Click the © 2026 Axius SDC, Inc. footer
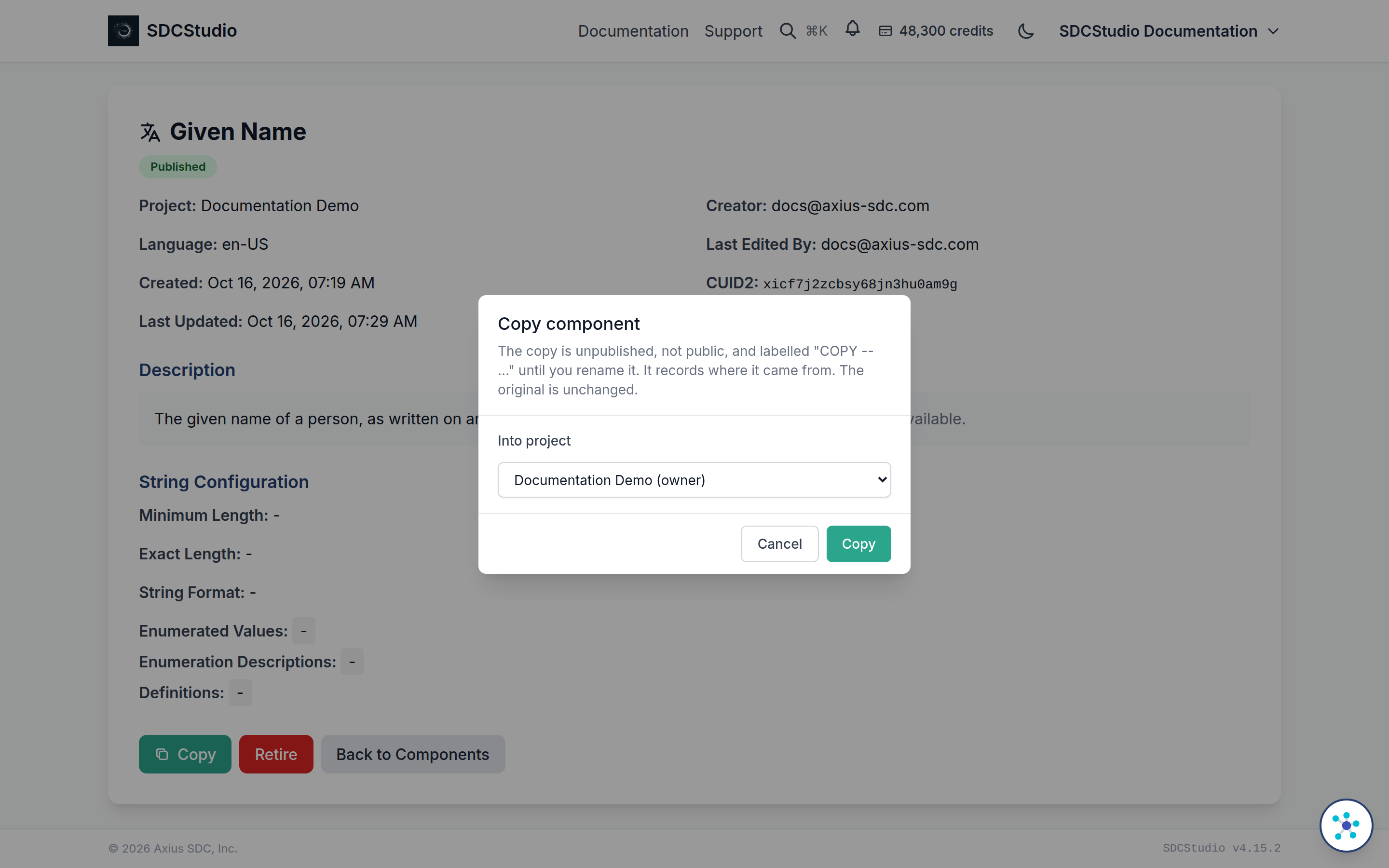Image resolution: width=1389 pixels, height=868 pixels. point(173,849)
